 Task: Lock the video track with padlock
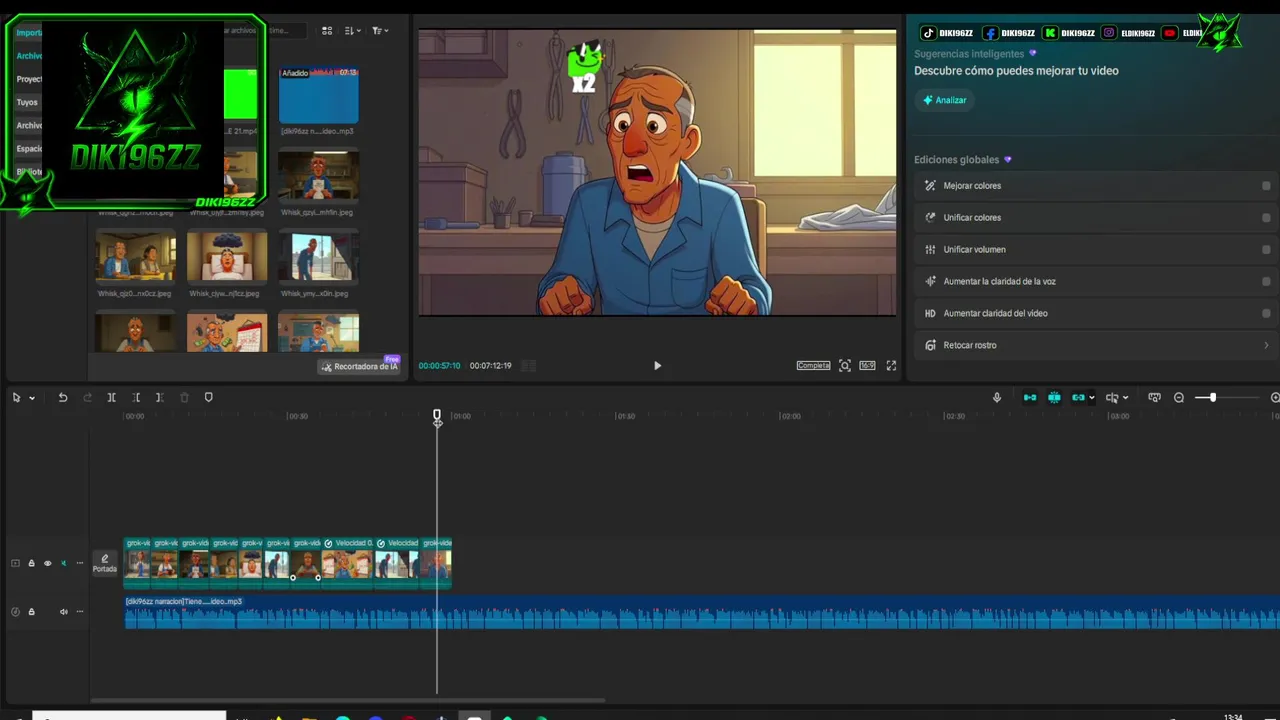coord(31,563)
